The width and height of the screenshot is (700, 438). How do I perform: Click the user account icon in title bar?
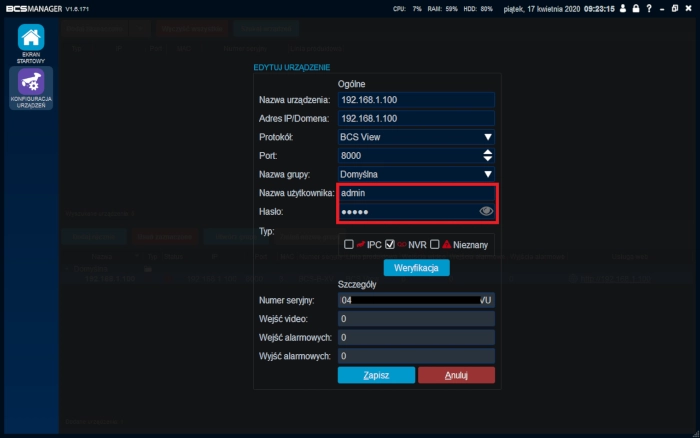pos(623,8)
